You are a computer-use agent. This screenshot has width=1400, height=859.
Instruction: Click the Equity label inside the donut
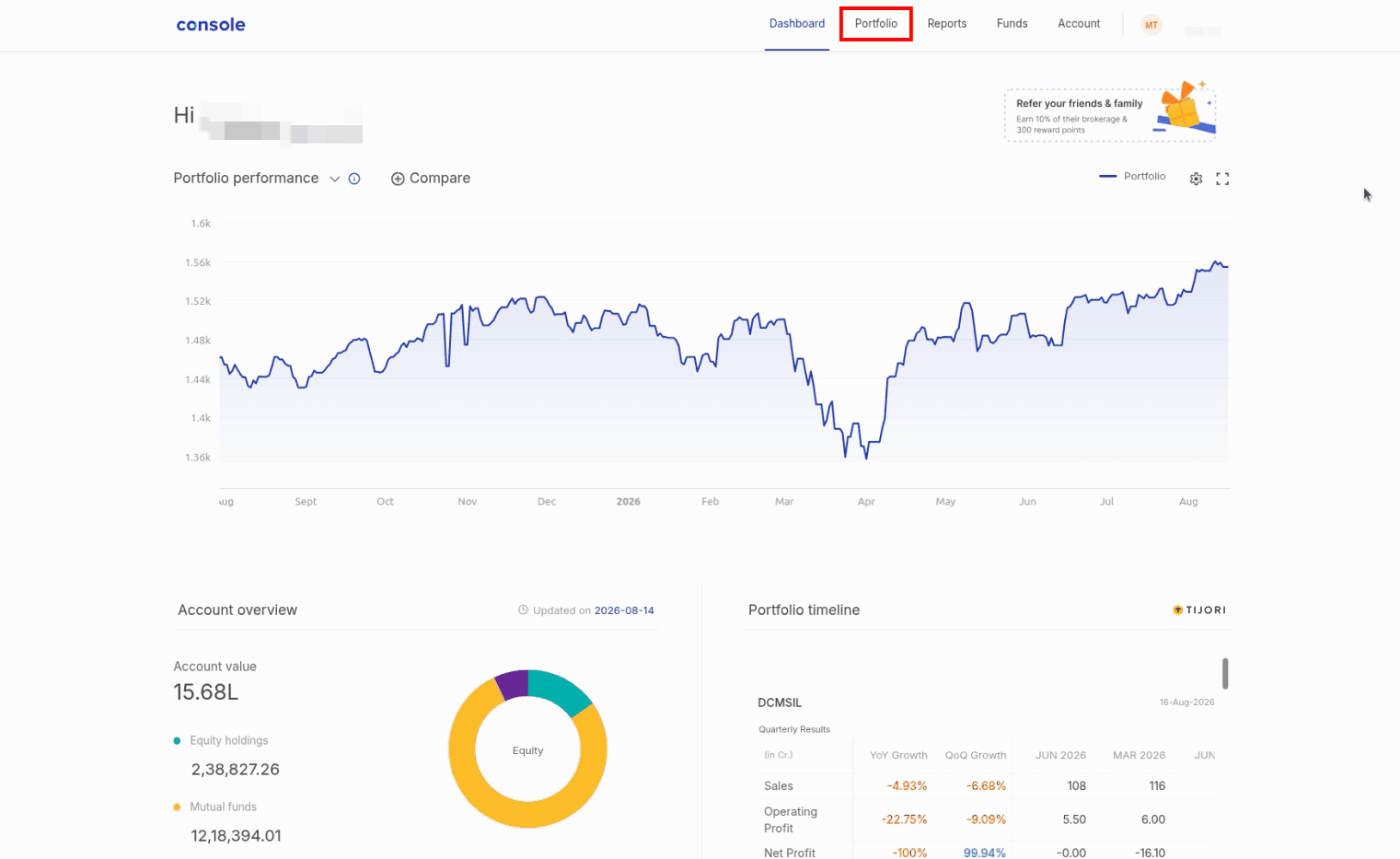[x=528, y=750]
